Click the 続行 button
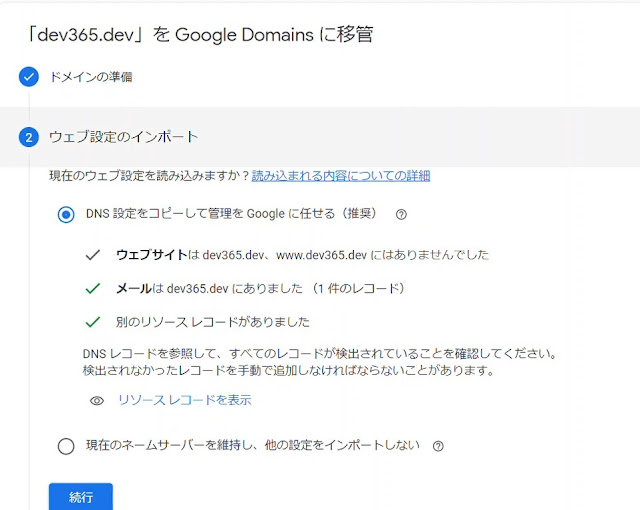 [81, 497]
